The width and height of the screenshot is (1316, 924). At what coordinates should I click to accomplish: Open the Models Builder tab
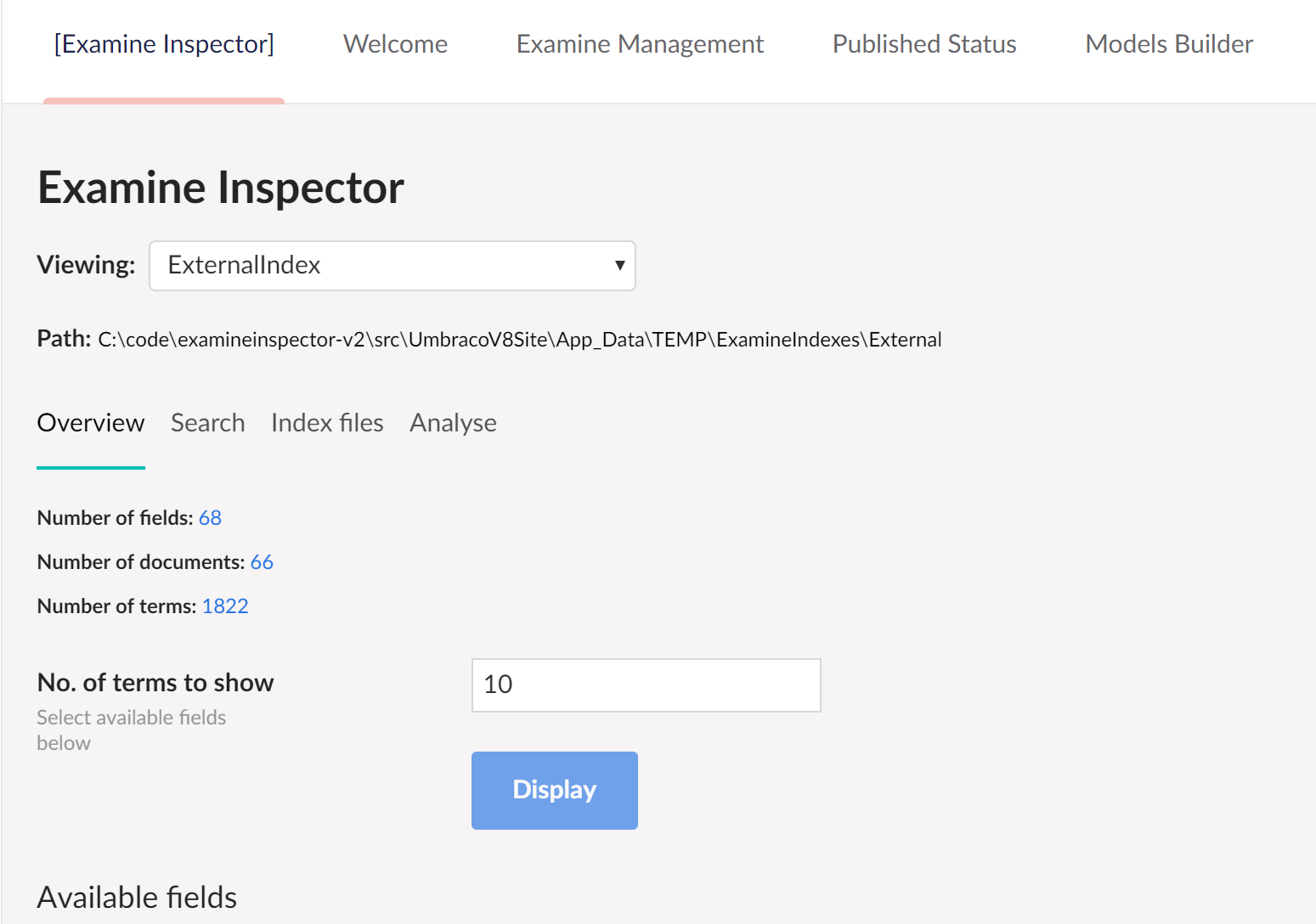point(1169,44)
